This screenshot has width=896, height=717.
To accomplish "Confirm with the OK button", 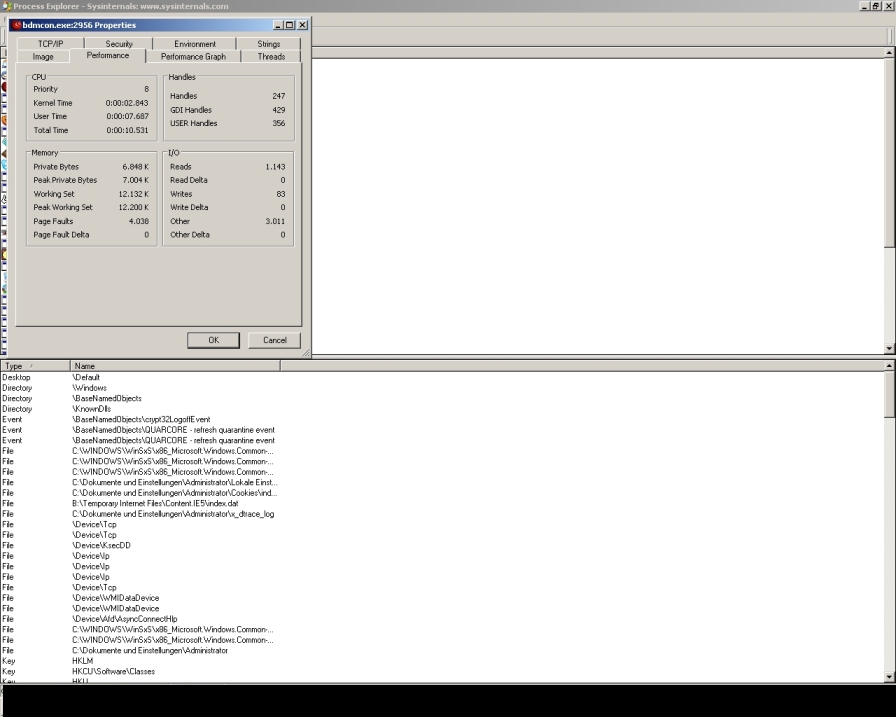I will pyautogui.click(x=213, y=340).
